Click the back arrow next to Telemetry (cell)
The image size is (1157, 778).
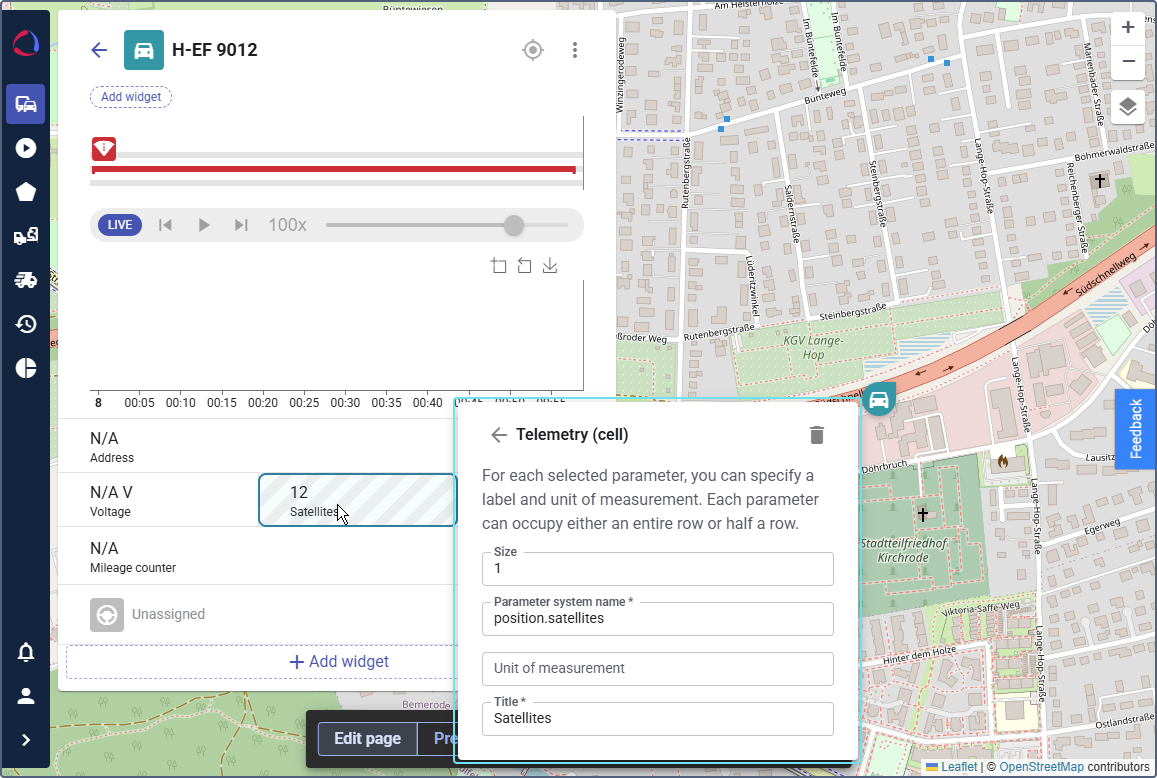click(x=499, y=435)
